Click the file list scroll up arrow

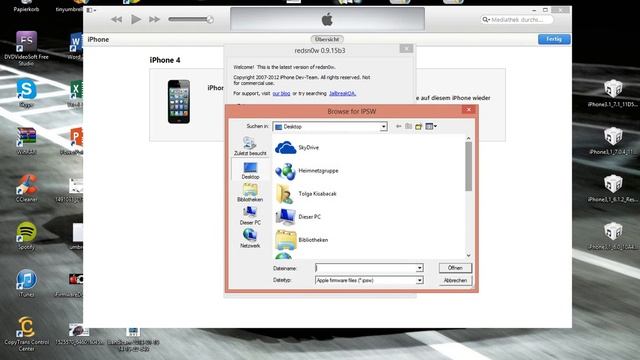(468, 138)
